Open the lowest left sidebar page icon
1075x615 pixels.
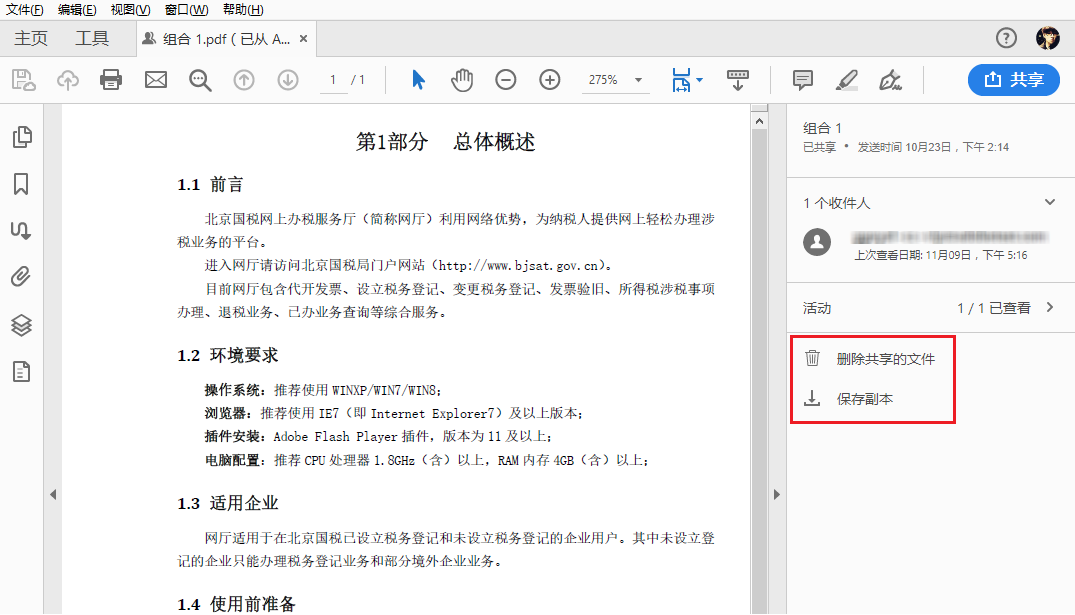21,372
